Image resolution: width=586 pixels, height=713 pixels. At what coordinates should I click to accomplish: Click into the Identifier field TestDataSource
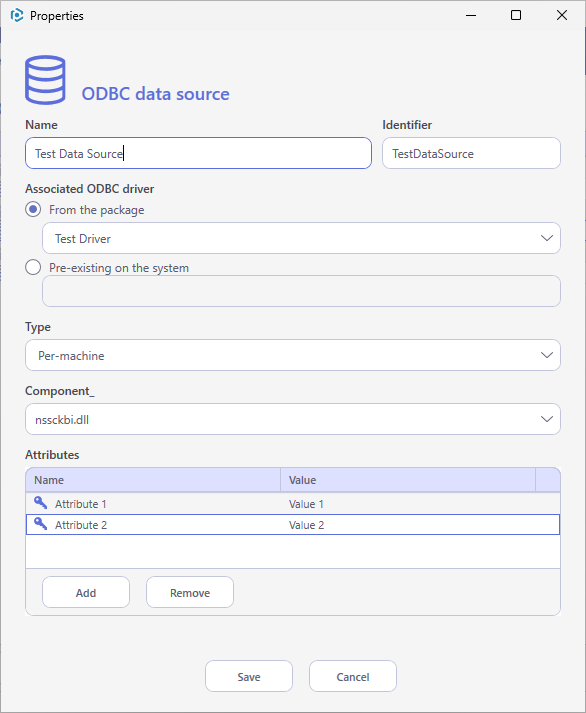point(471,153)
